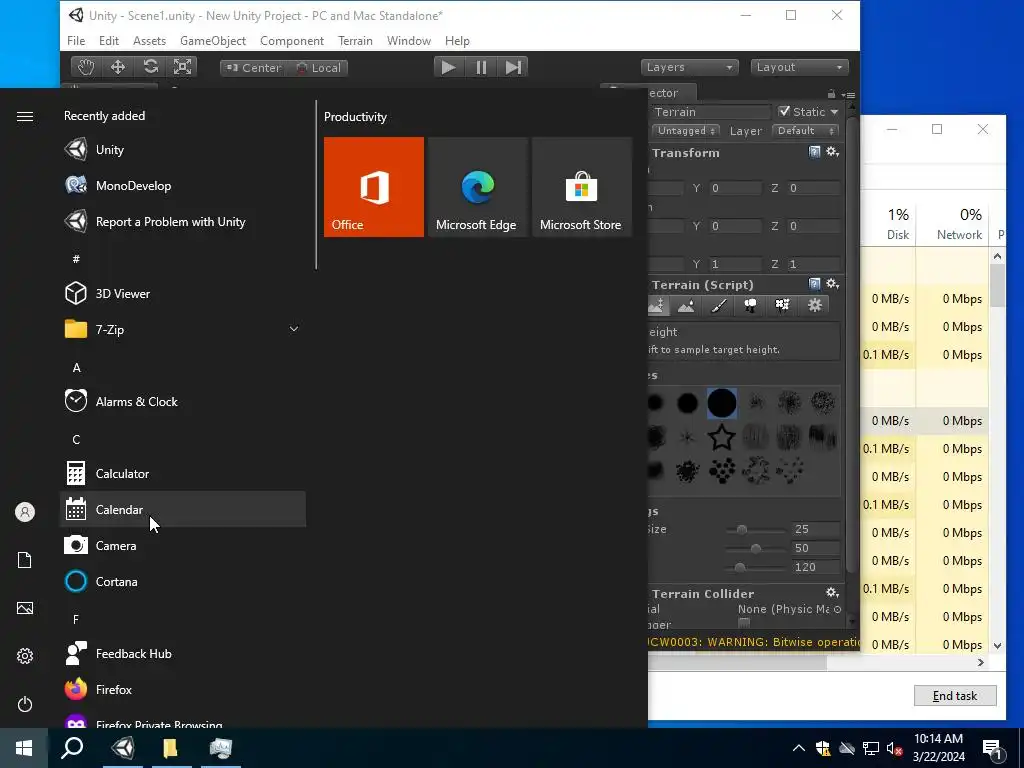
Task: Open MonoDevelop from Start menu
Action: 183,185
